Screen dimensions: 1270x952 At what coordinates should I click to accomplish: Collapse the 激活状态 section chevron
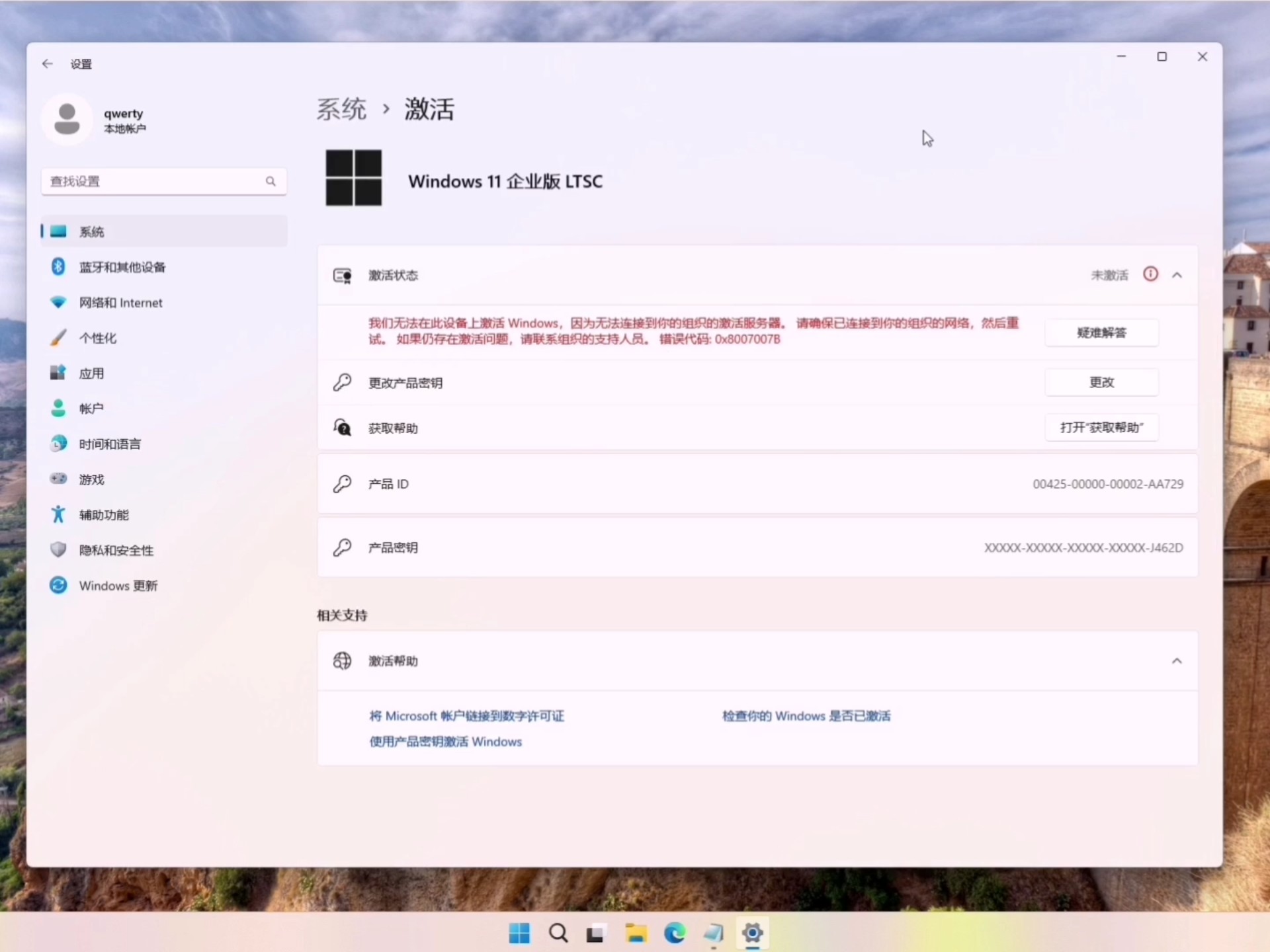point(1177,275)
